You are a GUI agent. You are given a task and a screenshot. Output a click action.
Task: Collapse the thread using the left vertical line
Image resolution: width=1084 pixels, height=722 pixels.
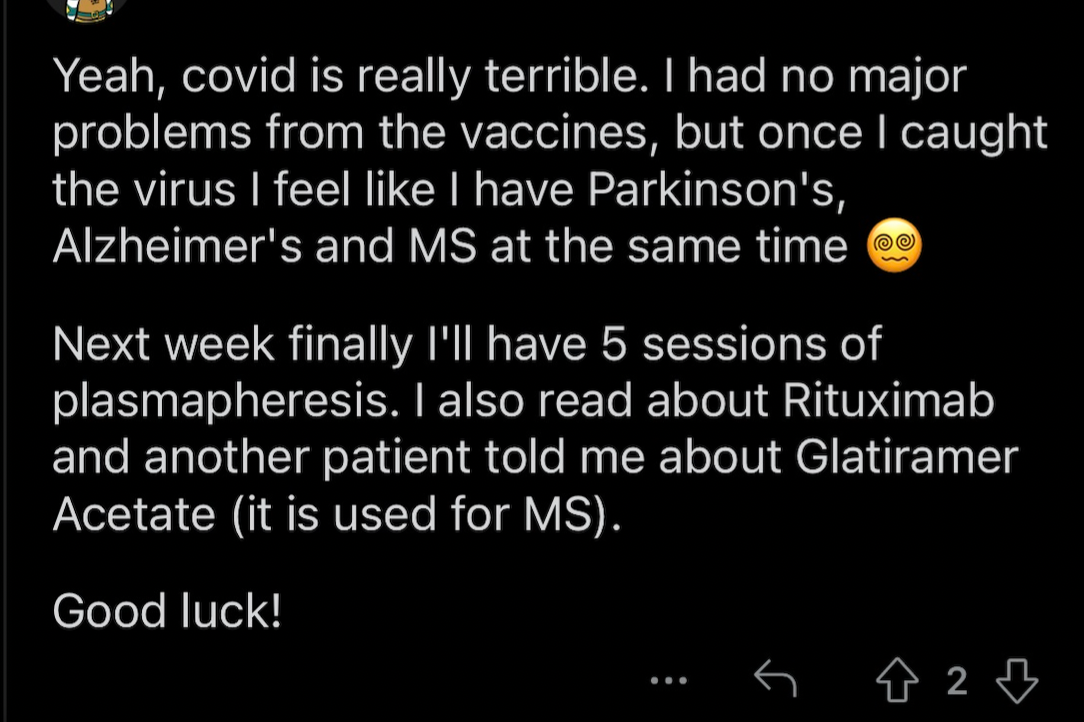point(4,361)
